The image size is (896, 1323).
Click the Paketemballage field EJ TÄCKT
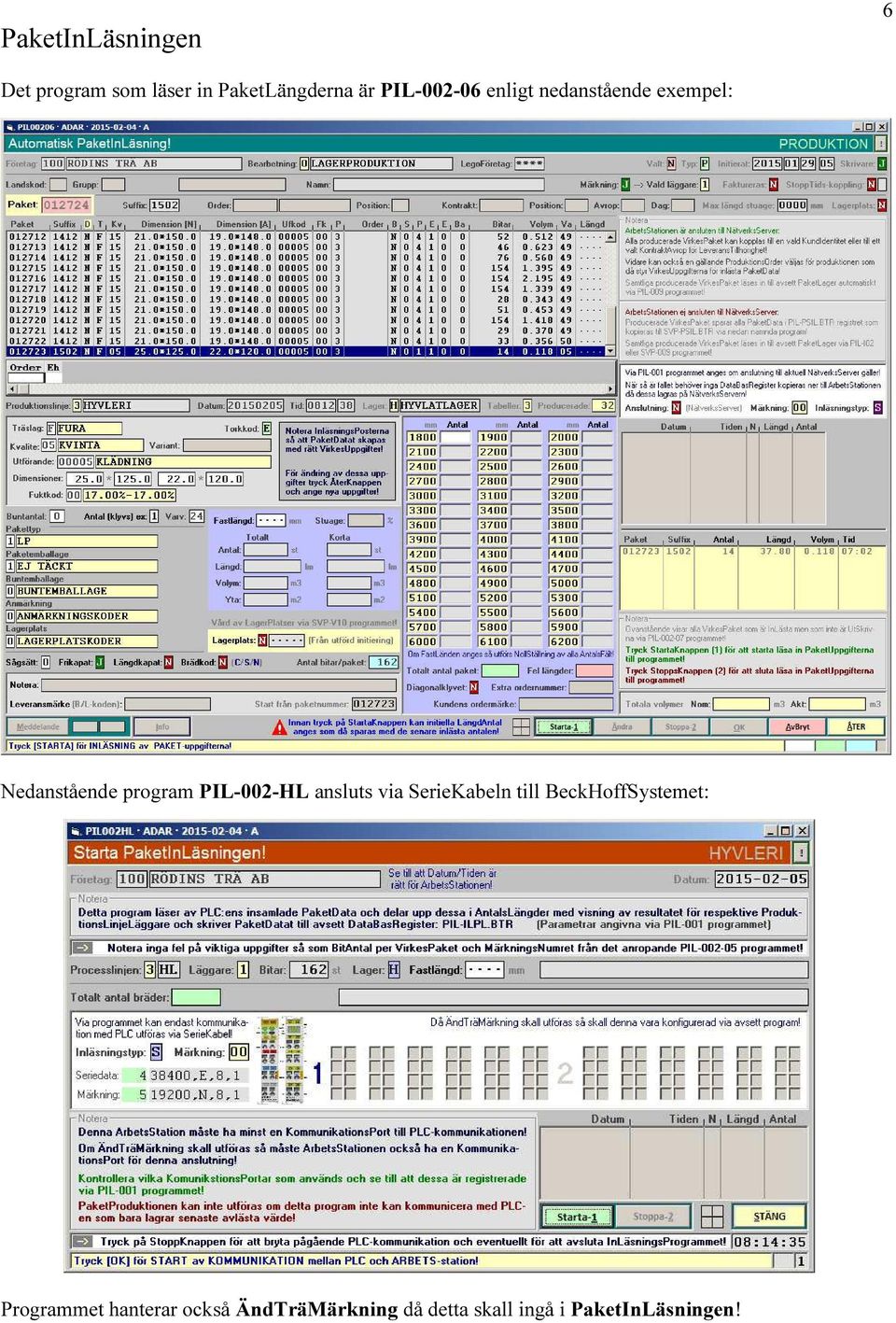(86, 566)
